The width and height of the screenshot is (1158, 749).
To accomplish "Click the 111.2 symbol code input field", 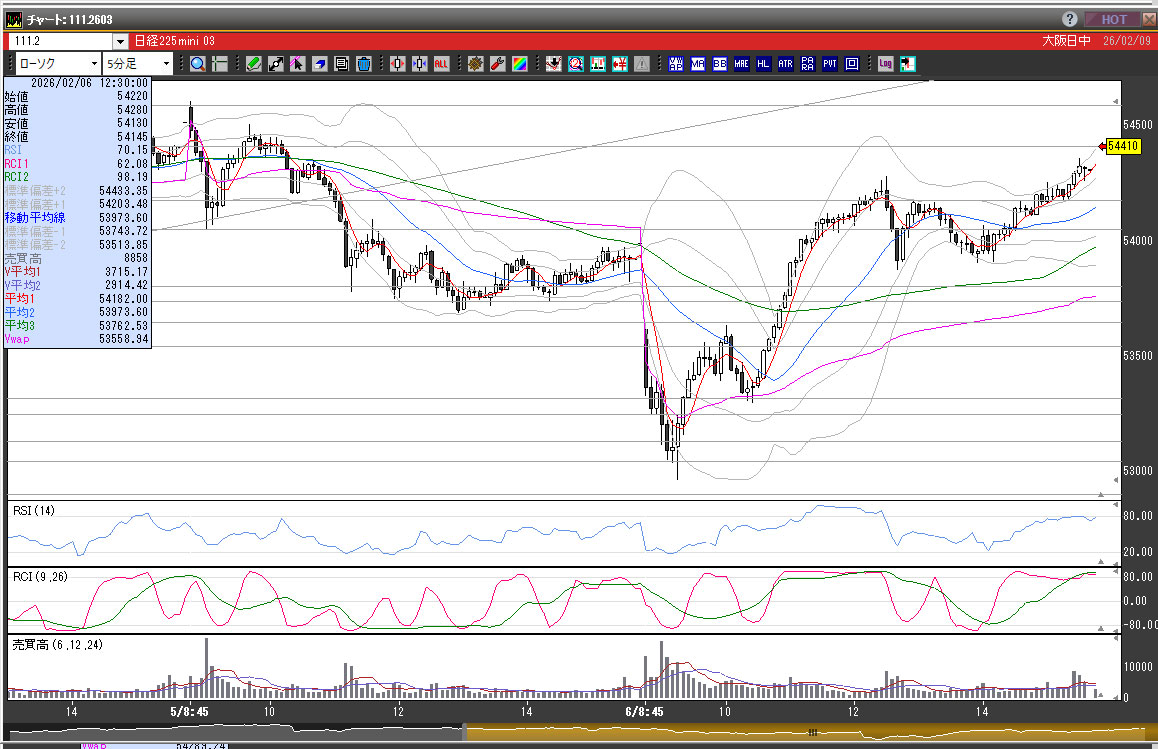I will [x=58, y=41].
